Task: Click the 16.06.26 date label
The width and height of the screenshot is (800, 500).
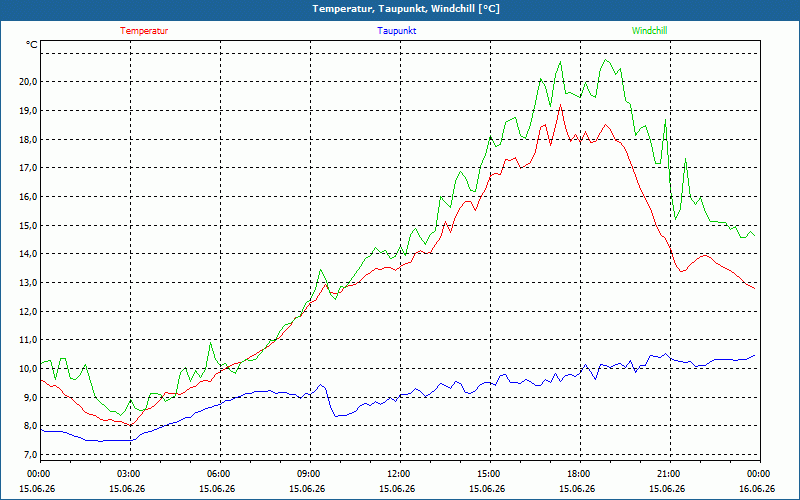Action: tap(757, 489)
